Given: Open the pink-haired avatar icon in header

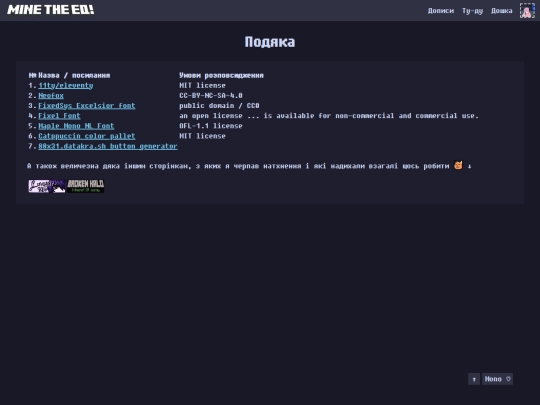Looking at the screenshot, I should 527,10.
